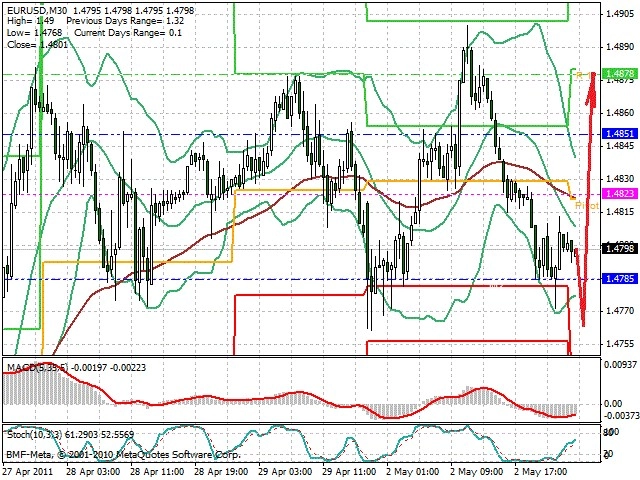Click the blue 1.4785 price label
Screen dimensions: 640x480
coord(620,279)
